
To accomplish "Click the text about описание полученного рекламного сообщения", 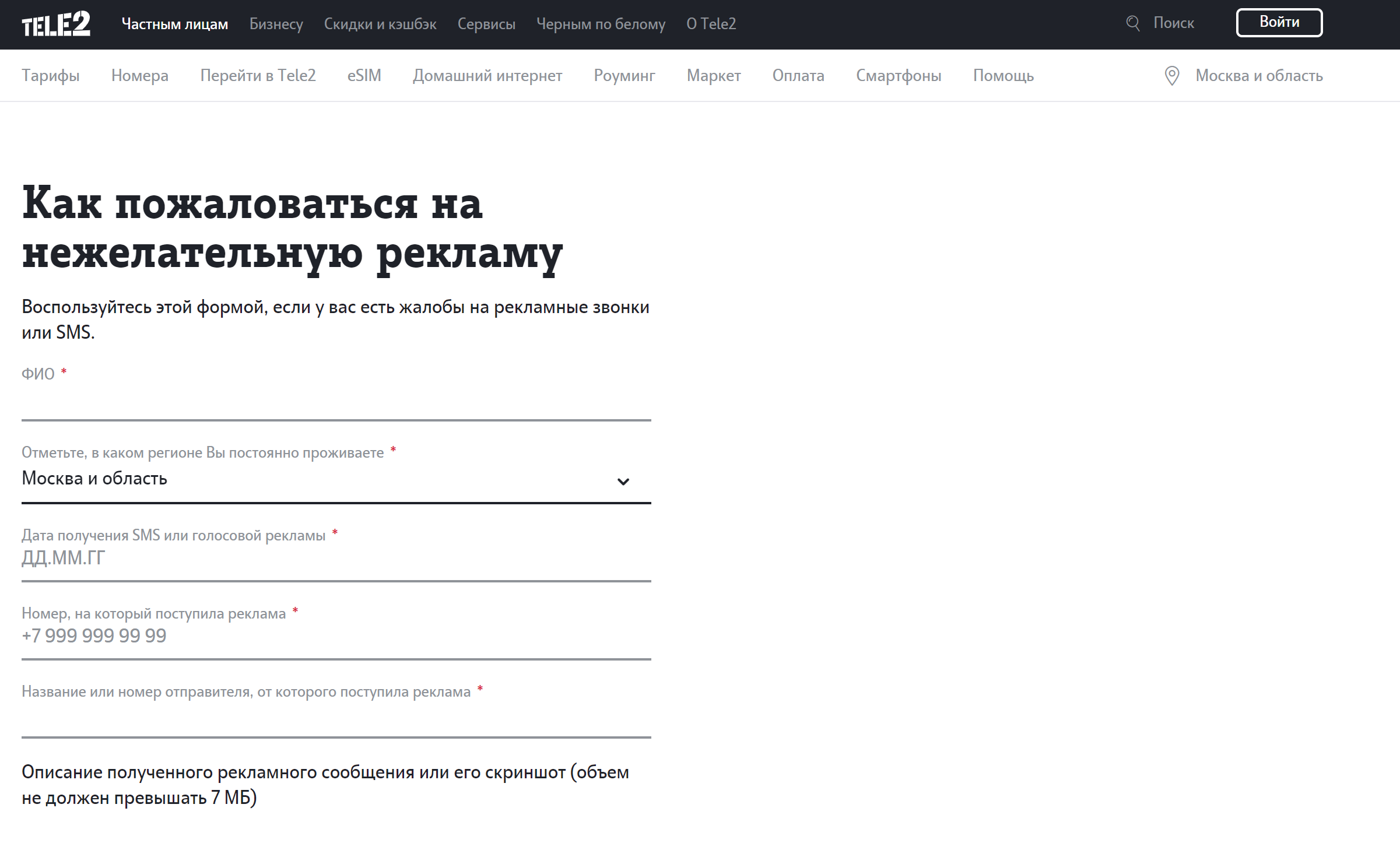I will (x=325, y=785).
